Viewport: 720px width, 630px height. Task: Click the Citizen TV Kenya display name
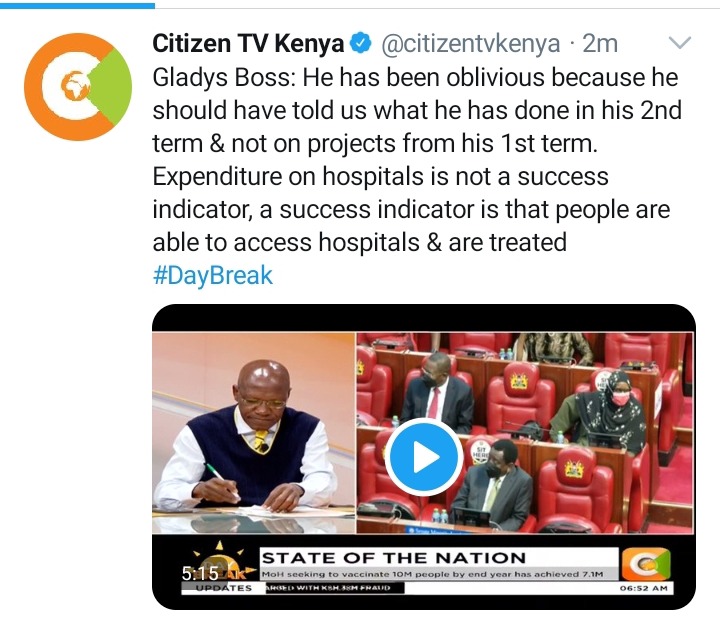click(248, 44)
